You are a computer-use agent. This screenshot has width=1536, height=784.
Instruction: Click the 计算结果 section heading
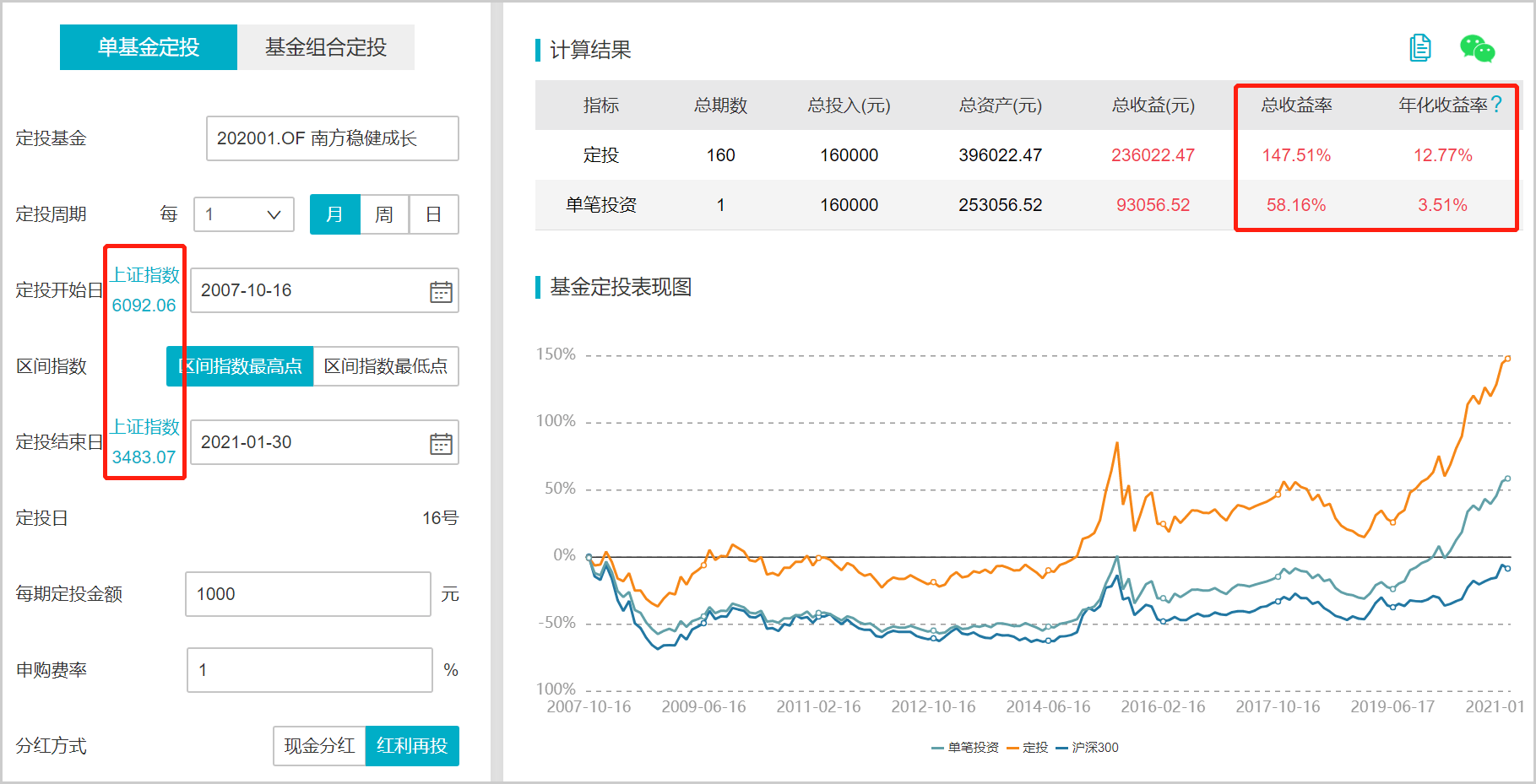tap(590, 50)
